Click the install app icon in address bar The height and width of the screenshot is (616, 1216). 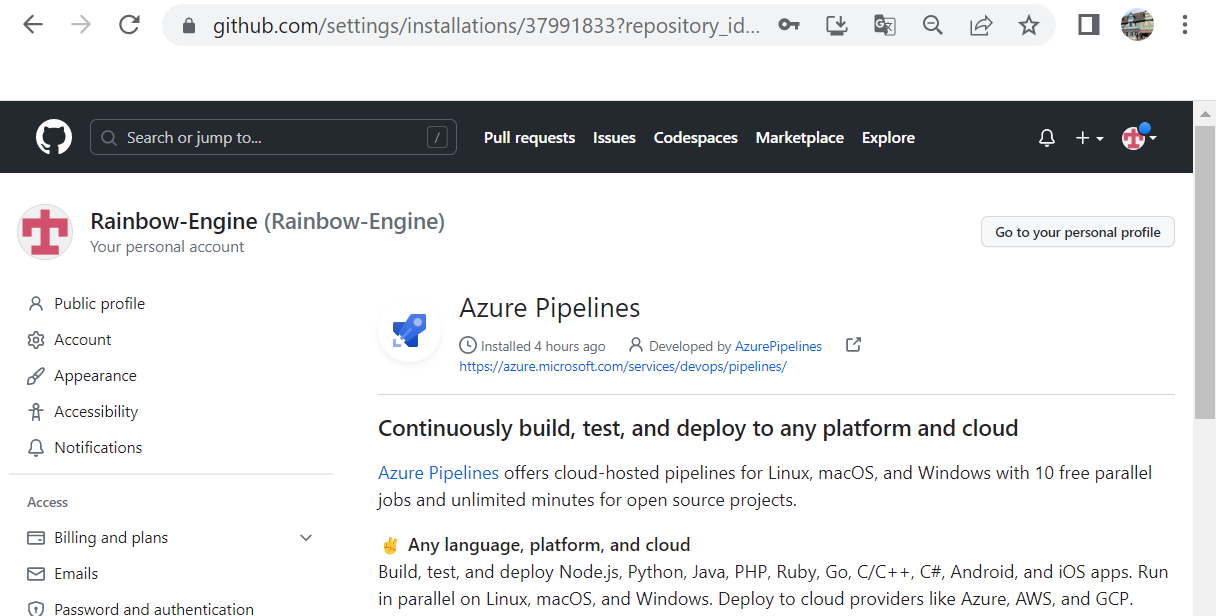(837, 25)
